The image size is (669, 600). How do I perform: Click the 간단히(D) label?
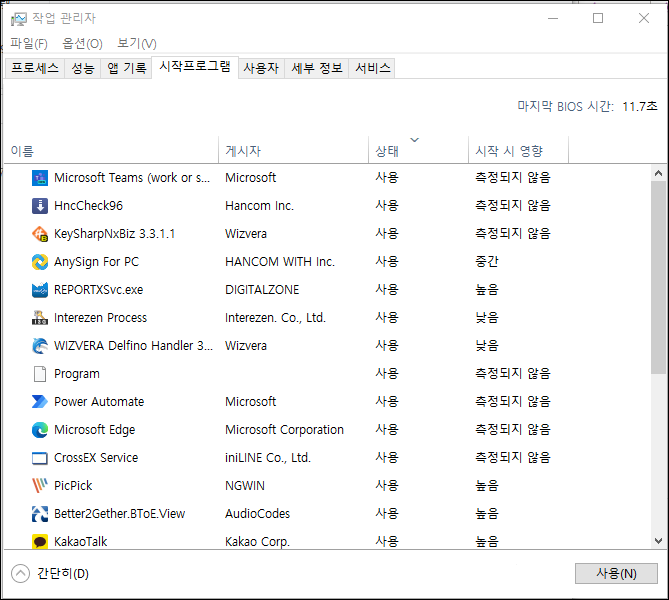(x=63, y=574)
